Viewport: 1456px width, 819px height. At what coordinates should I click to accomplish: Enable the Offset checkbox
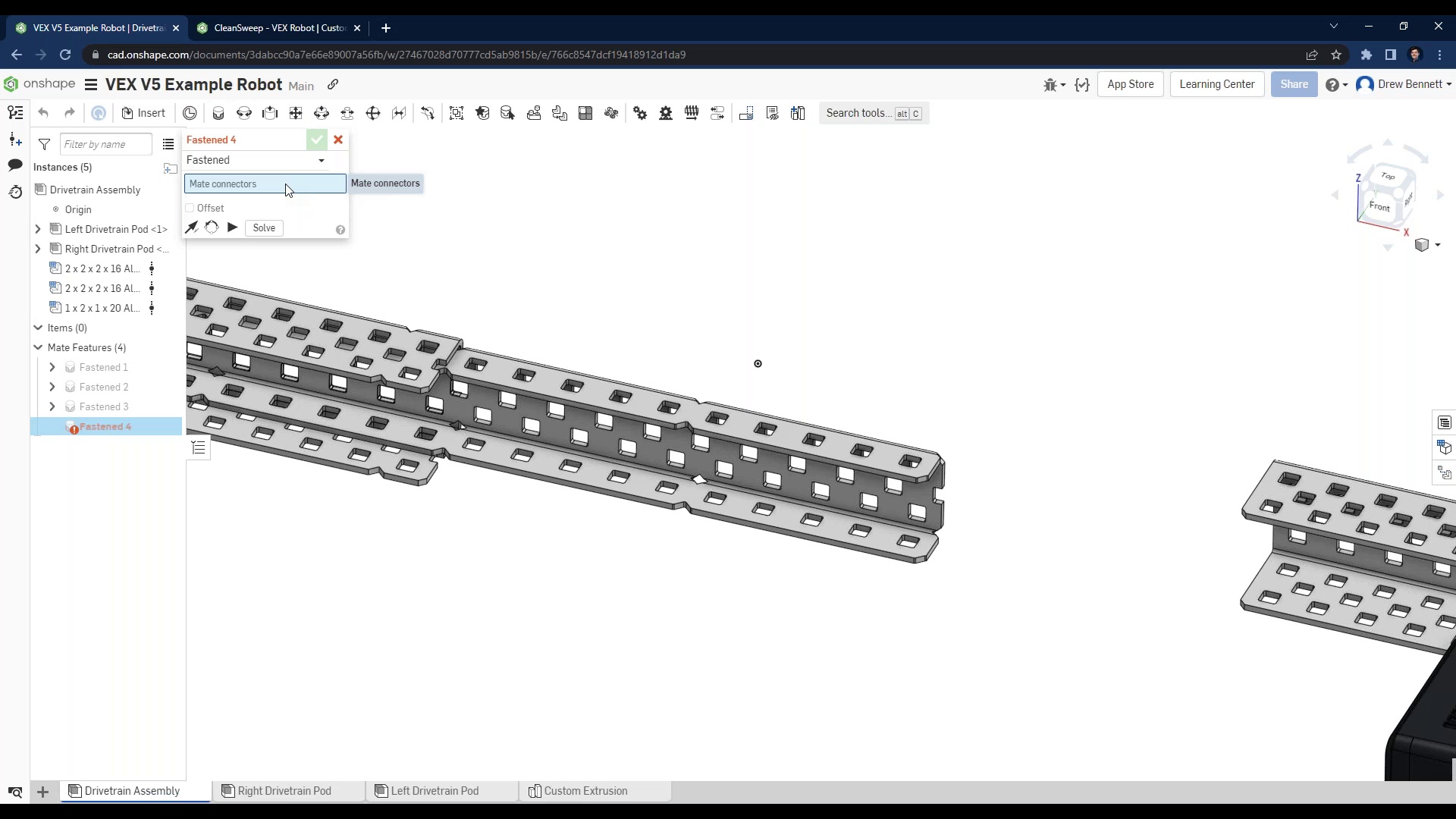tap(190, 208)
